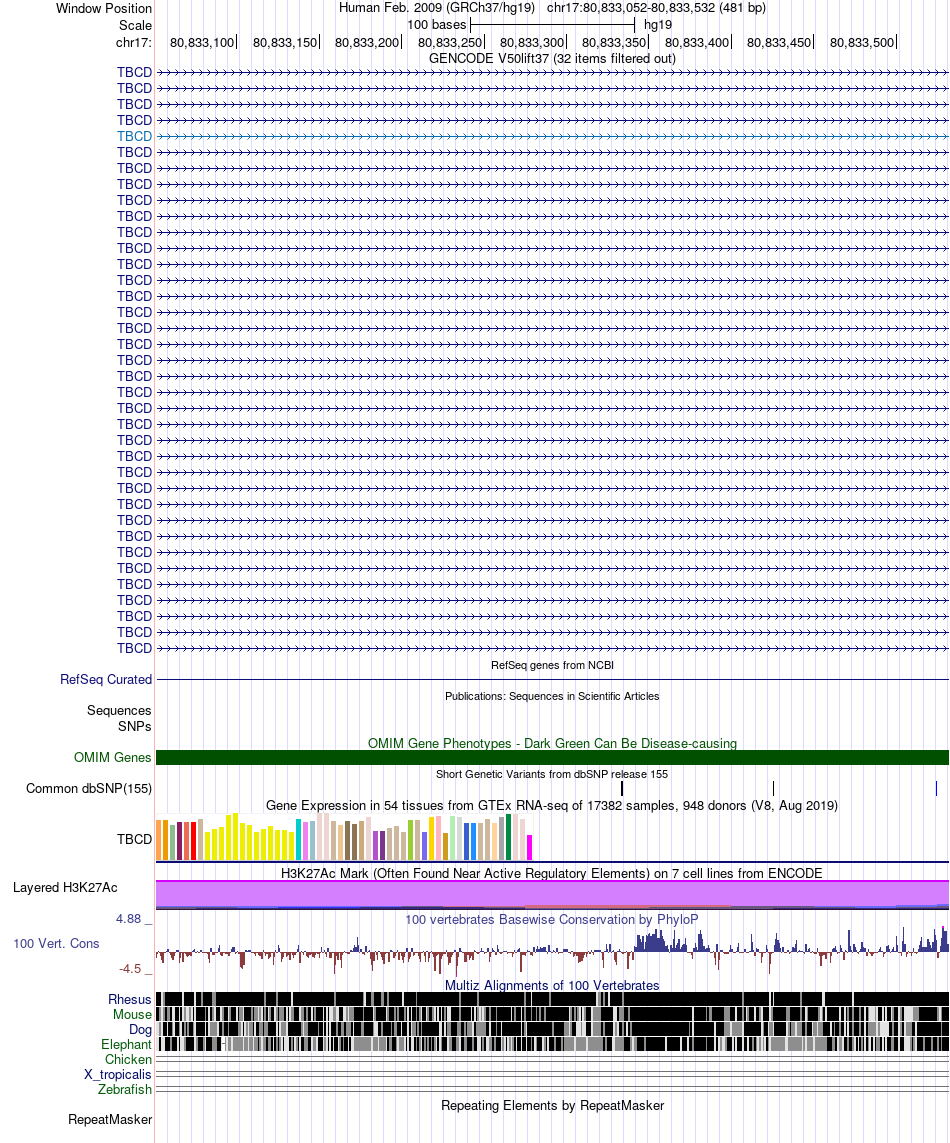Click the Elephant species label
Image resolution: width=950 pixels, height=1143 pixels.
click(126, 1045)
